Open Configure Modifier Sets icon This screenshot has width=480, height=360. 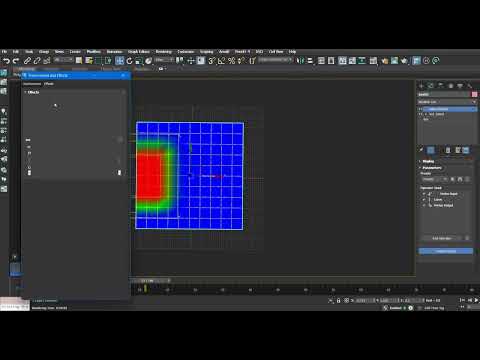click(x=466, y=150)
